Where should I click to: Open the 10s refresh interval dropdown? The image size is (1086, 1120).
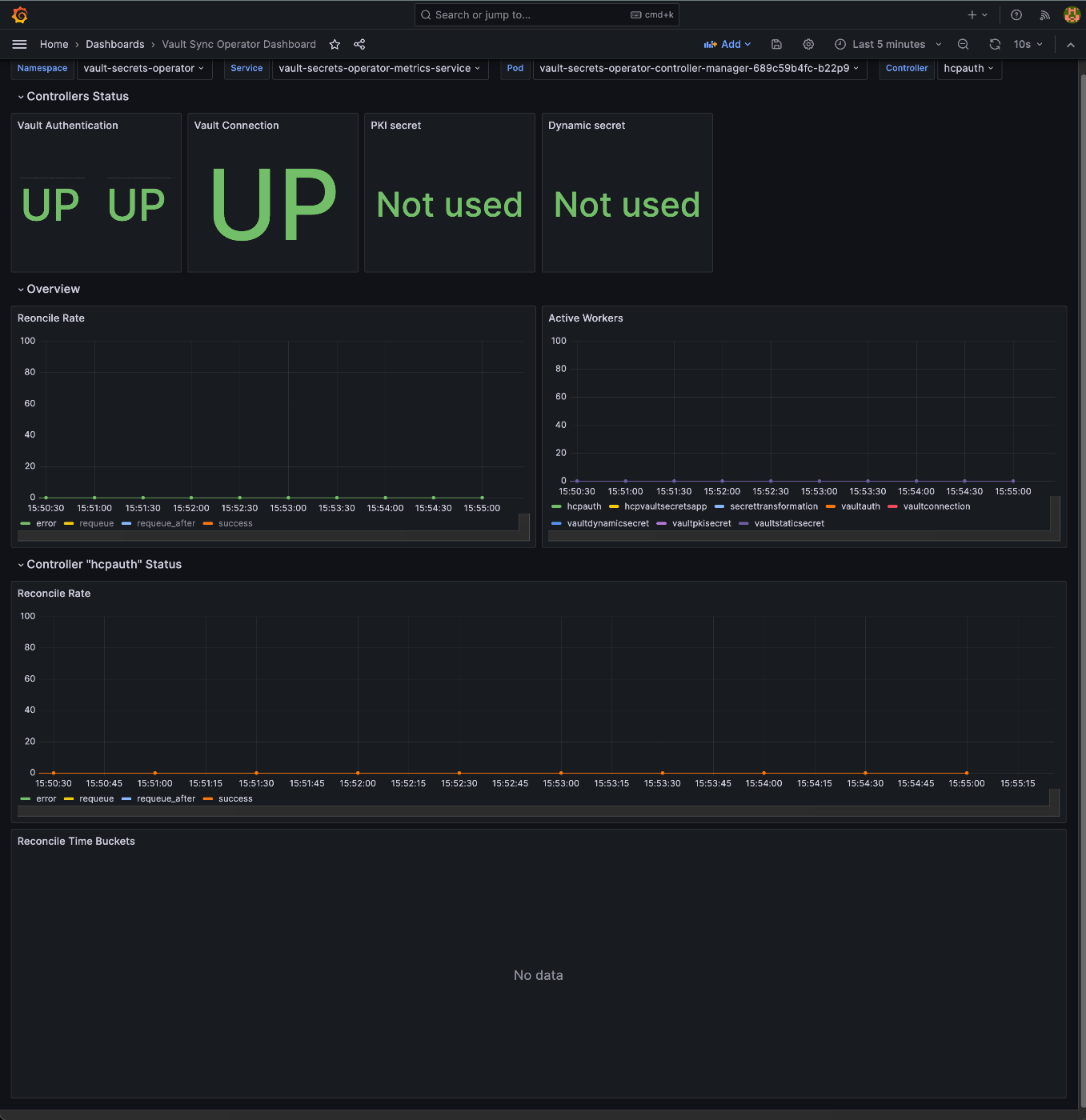coord(1028,44)
